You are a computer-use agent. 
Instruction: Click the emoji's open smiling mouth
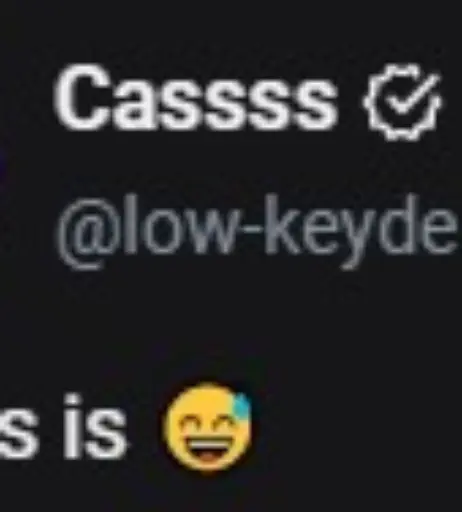click(x=207, y=450)
